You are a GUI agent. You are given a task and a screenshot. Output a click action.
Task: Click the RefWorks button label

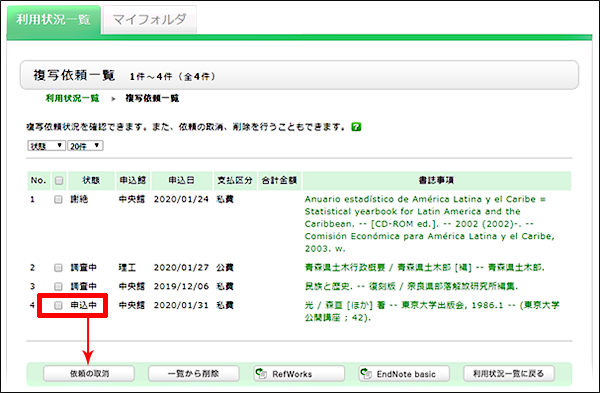[x=292, y=374]
